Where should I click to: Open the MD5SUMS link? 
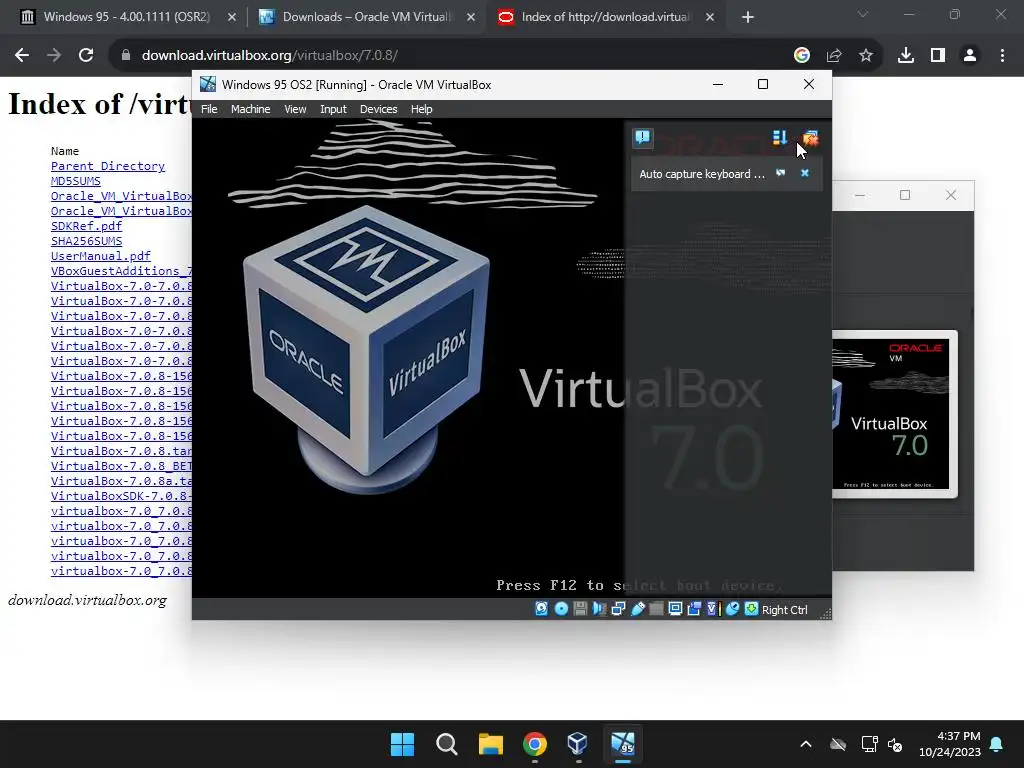click(x=76, y=181)
